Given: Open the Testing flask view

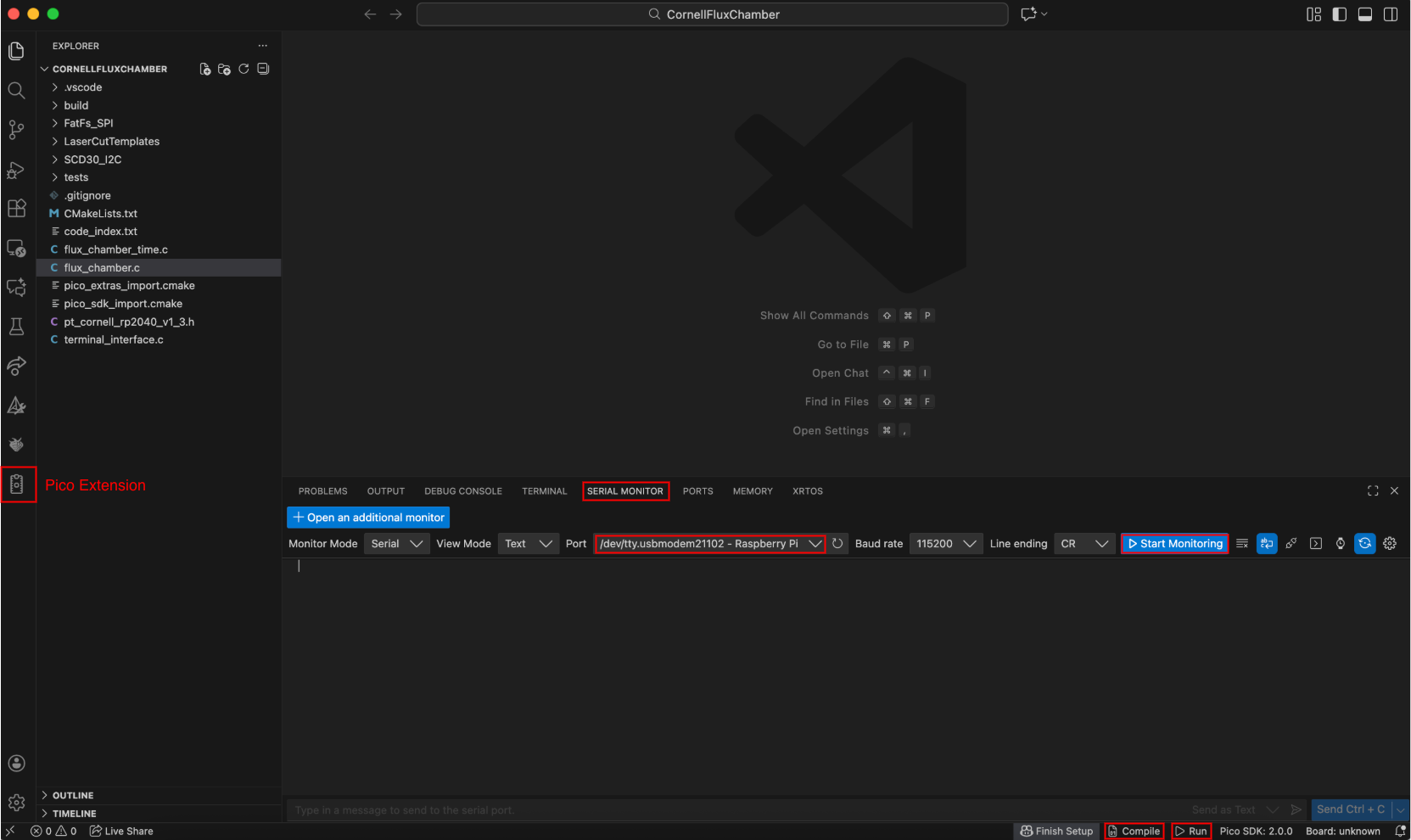Looking at the screenshot, I should [x=17, y=326].
